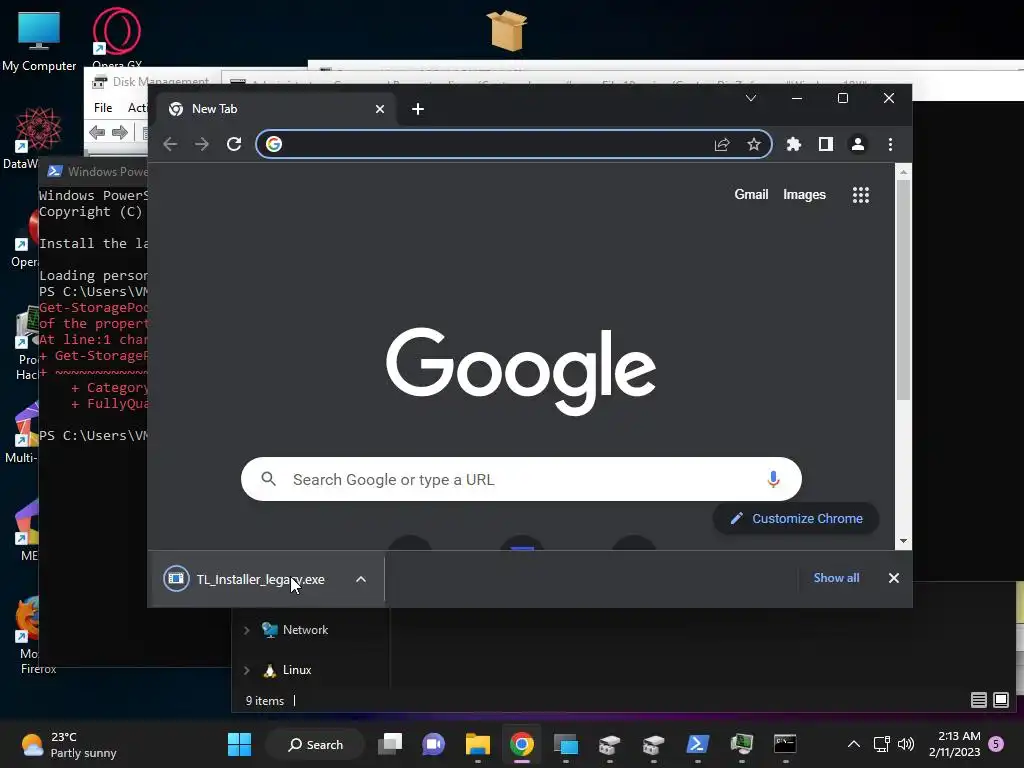Viewport: 1024px width, 768px height.
Task: Expand Linux in File Explorer tree
Action: point(246,670)
